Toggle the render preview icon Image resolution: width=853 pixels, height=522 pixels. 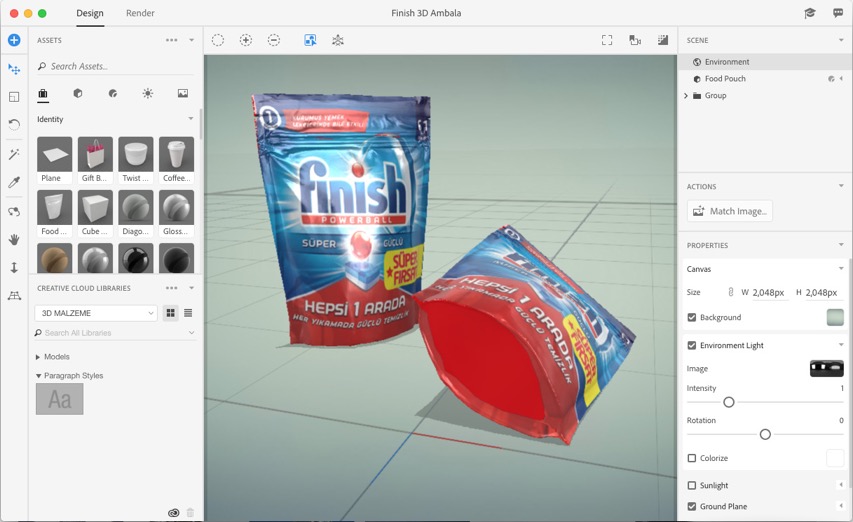point(663,40)
